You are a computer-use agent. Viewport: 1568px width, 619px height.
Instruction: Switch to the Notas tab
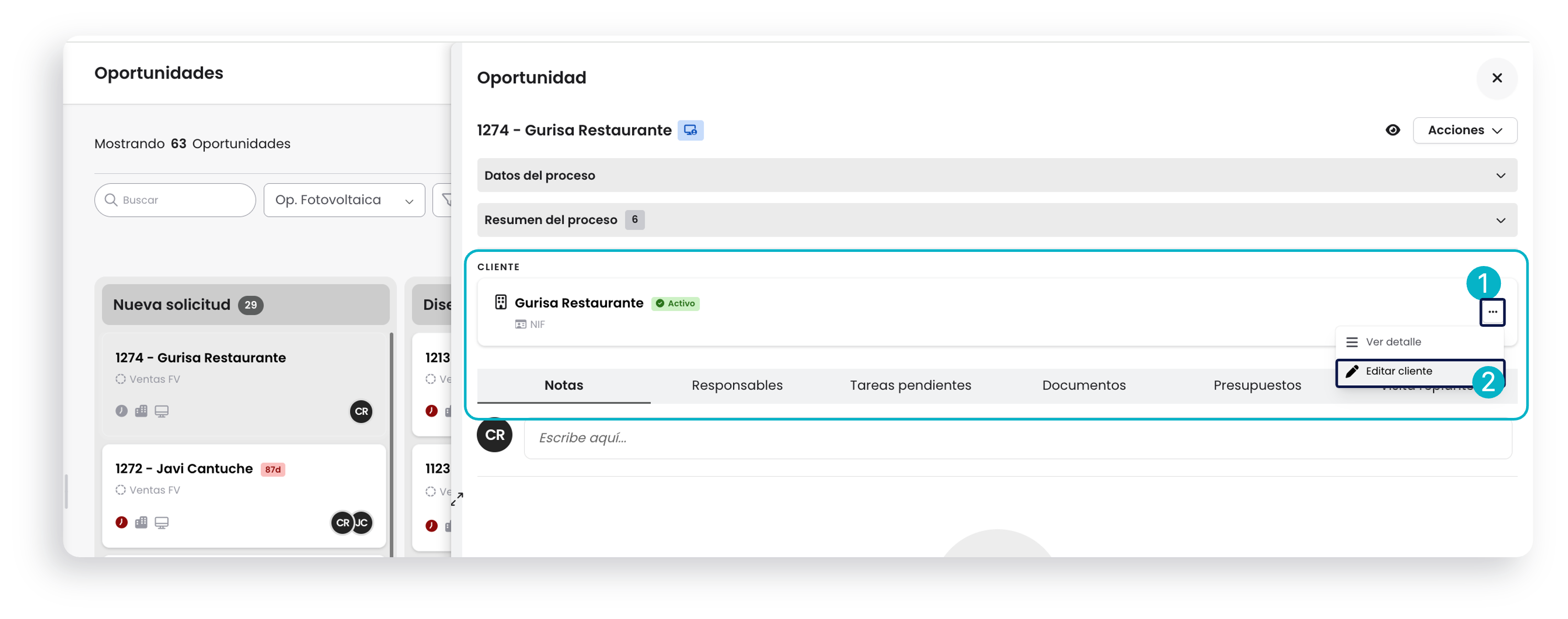[564, 385]
